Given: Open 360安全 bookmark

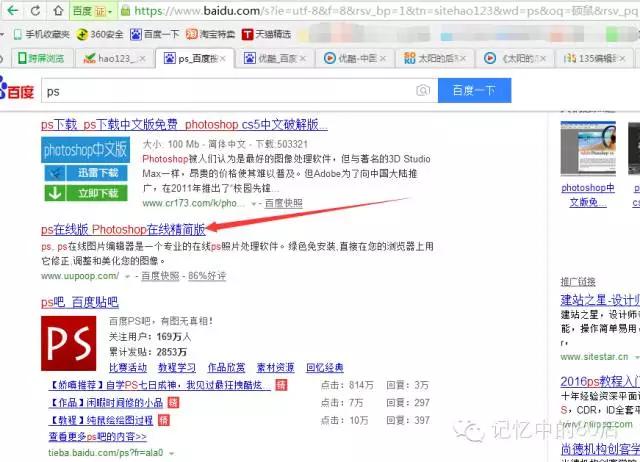Looking at the screenshot, I should 100,35.
